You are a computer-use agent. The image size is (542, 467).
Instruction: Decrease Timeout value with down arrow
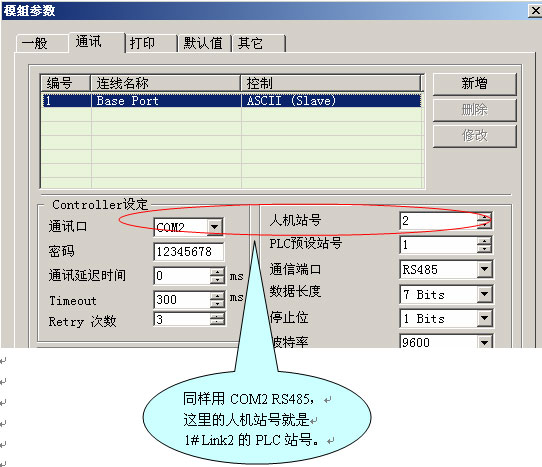pyautogui.click(x=217, y=303)
